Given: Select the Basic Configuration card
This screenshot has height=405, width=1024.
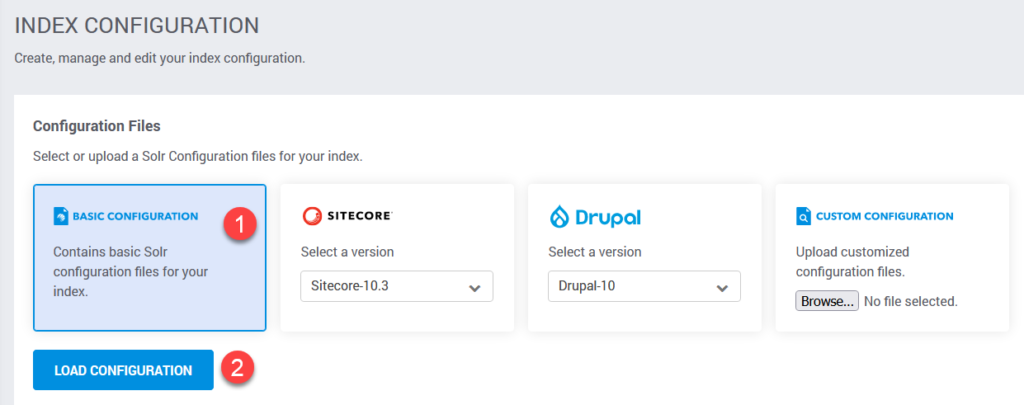Looking at the screenshot, I should (150, 257).
